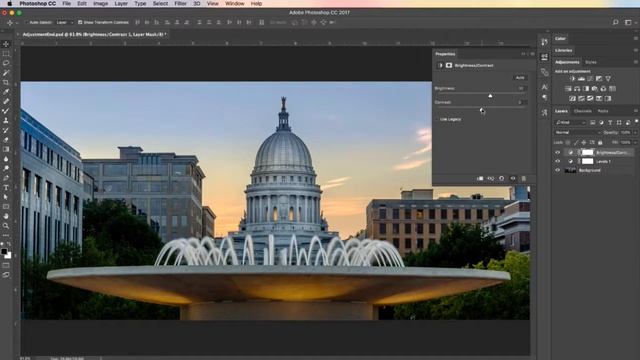Toggle lock all for layer
Viewport: 640px width, 360px height.
coord(600,142)
